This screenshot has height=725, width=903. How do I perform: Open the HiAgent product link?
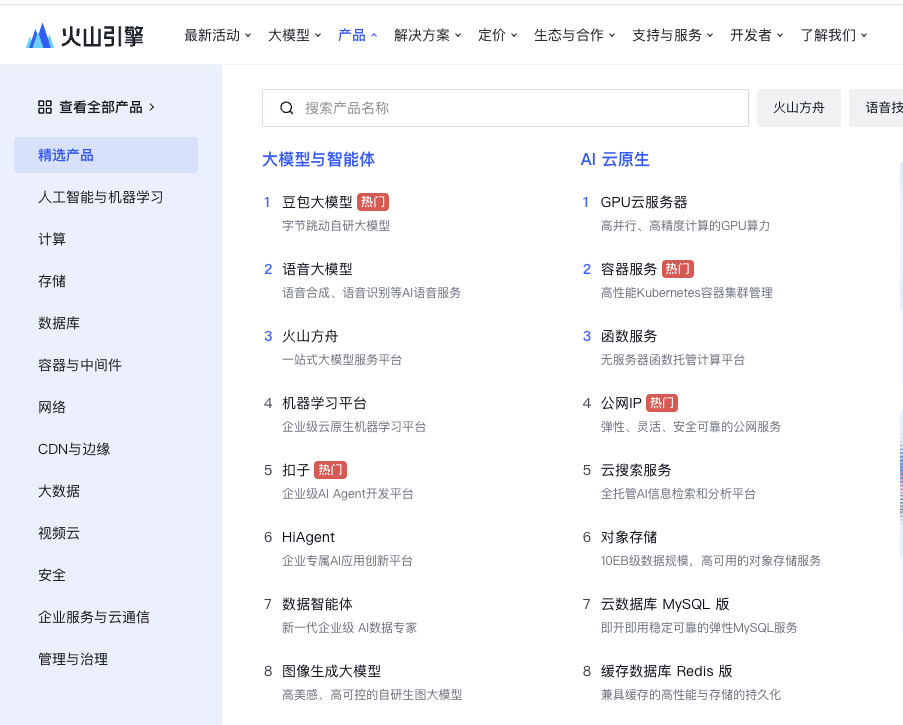point(308,537)
